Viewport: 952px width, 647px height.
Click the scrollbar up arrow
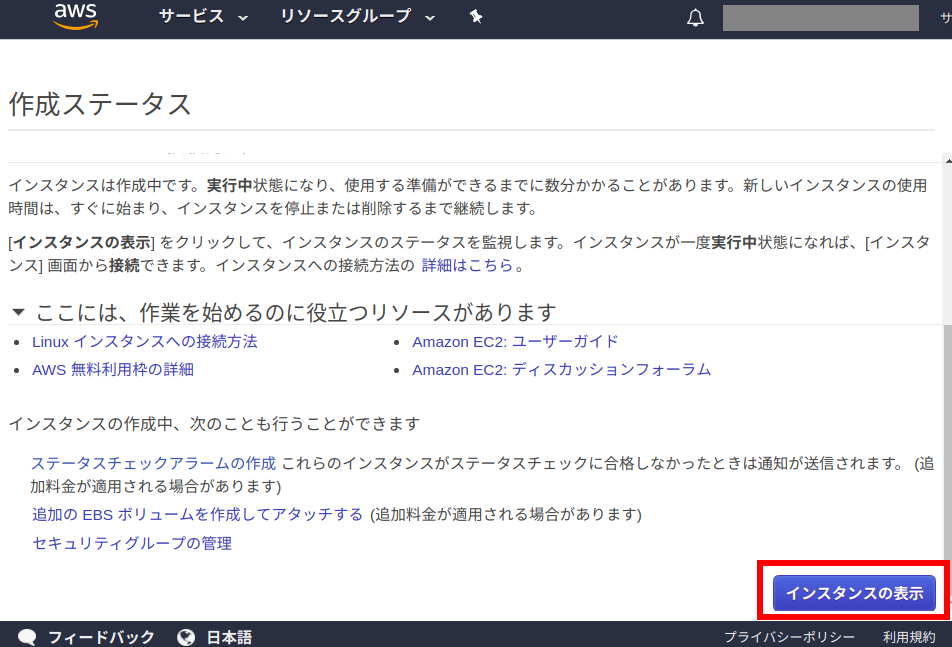[x=948, y=160]
